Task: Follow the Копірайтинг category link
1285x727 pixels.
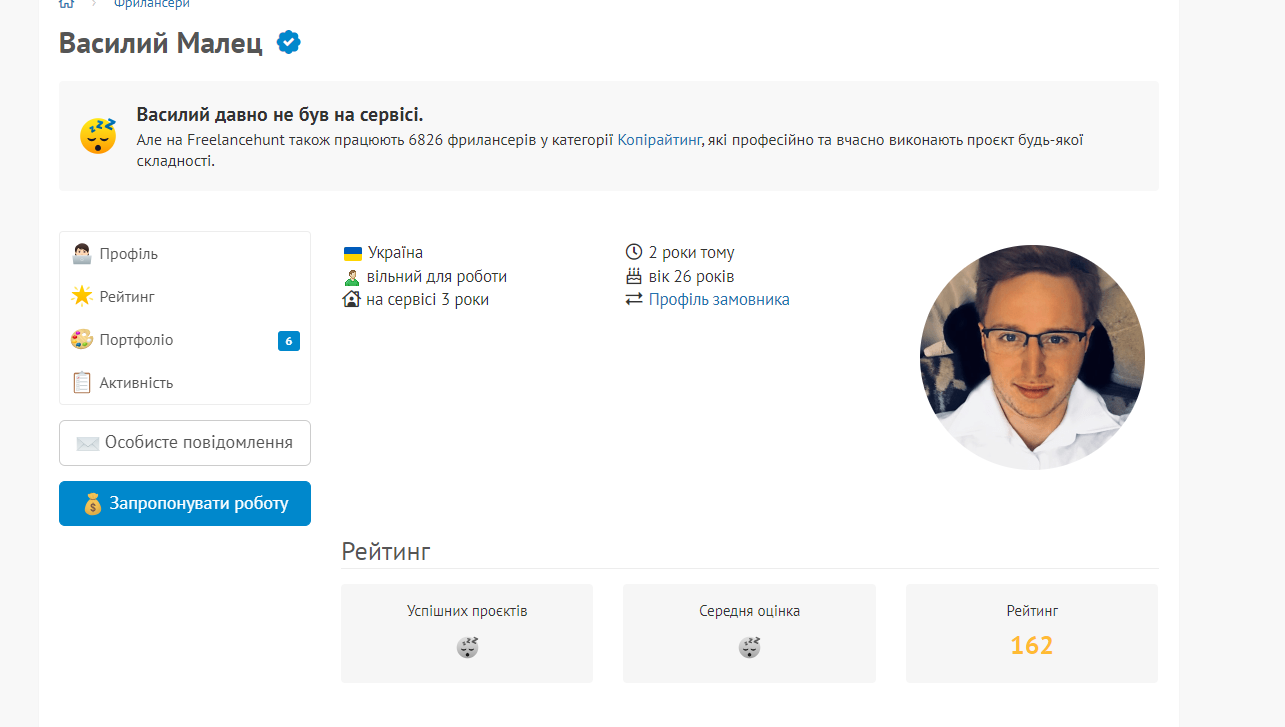Action: pos(659,140)
